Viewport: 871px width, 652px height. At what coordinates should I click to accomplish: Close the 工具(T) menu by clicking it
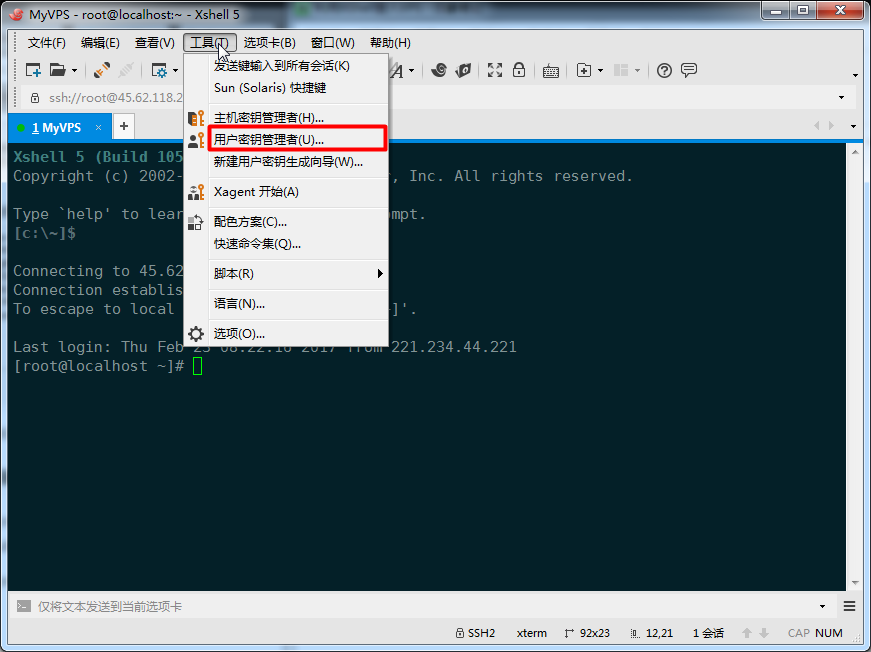[x=209, y=43]
